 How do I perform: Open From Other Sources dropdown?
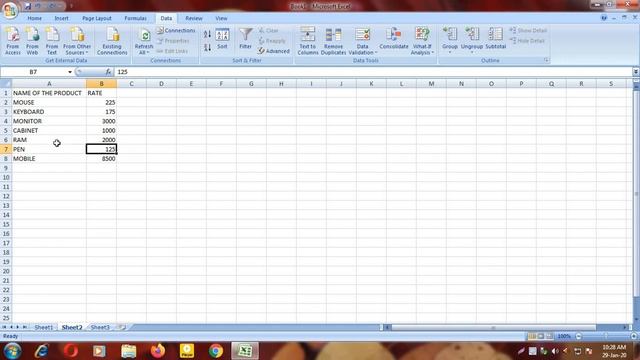pos(77,40)
